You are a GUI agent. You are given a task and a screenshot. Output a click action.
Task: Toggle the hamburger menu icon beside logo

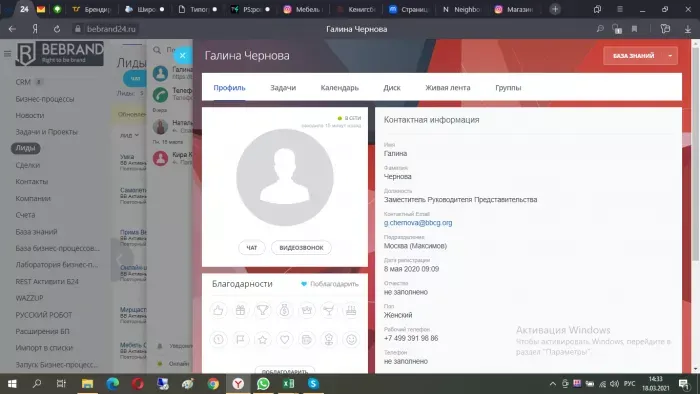[x=7, y=54]
